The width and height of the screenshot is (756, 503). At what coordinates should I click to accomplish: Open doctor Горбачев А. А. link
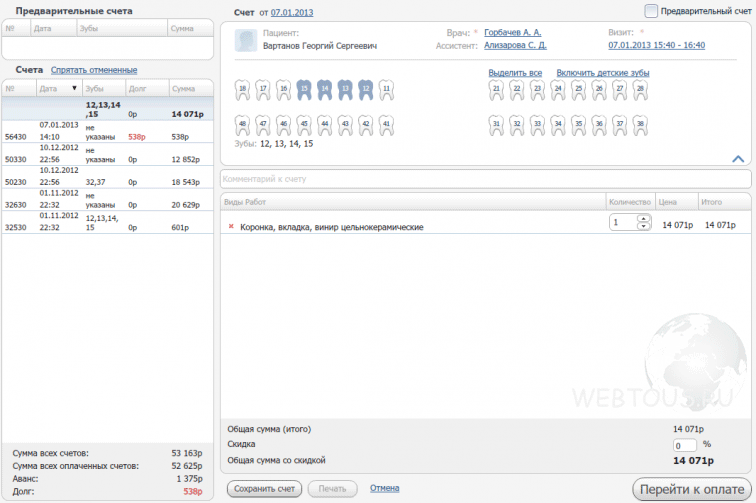pos(513,32)
